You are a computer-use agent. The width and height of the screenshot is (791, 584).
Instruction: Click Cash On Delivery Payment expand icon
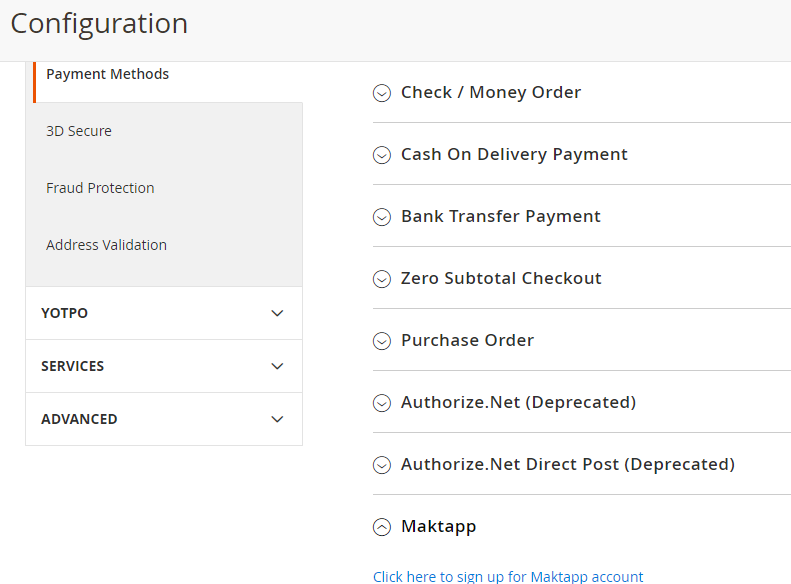click(382, 155)
